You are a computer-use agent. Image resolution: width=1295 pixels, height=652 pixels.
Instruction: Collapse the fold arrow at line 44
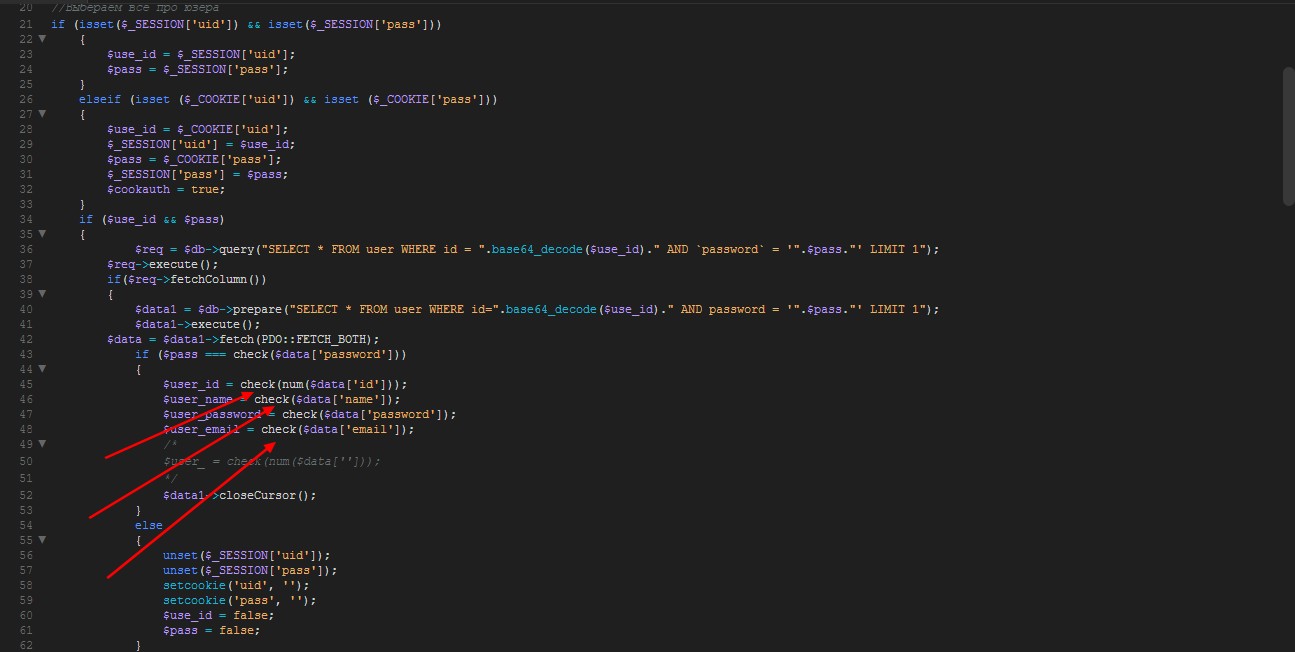[42, 369]
